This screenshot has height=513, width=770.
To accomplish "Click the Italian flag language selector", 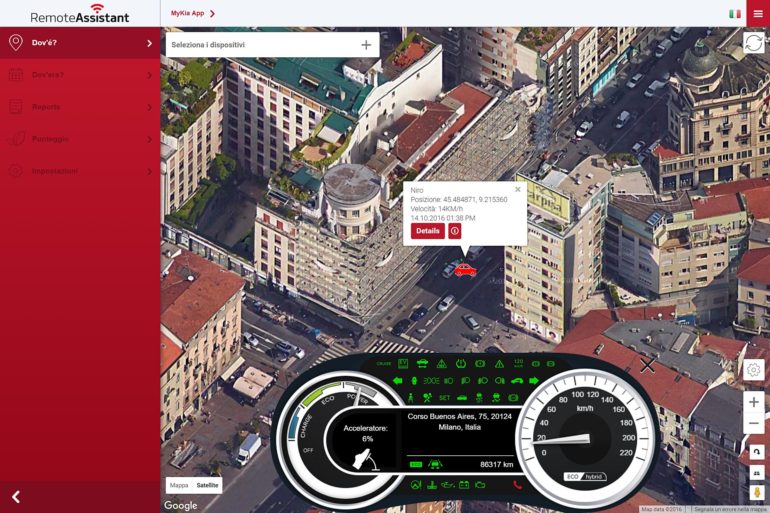I will point(735,14).
